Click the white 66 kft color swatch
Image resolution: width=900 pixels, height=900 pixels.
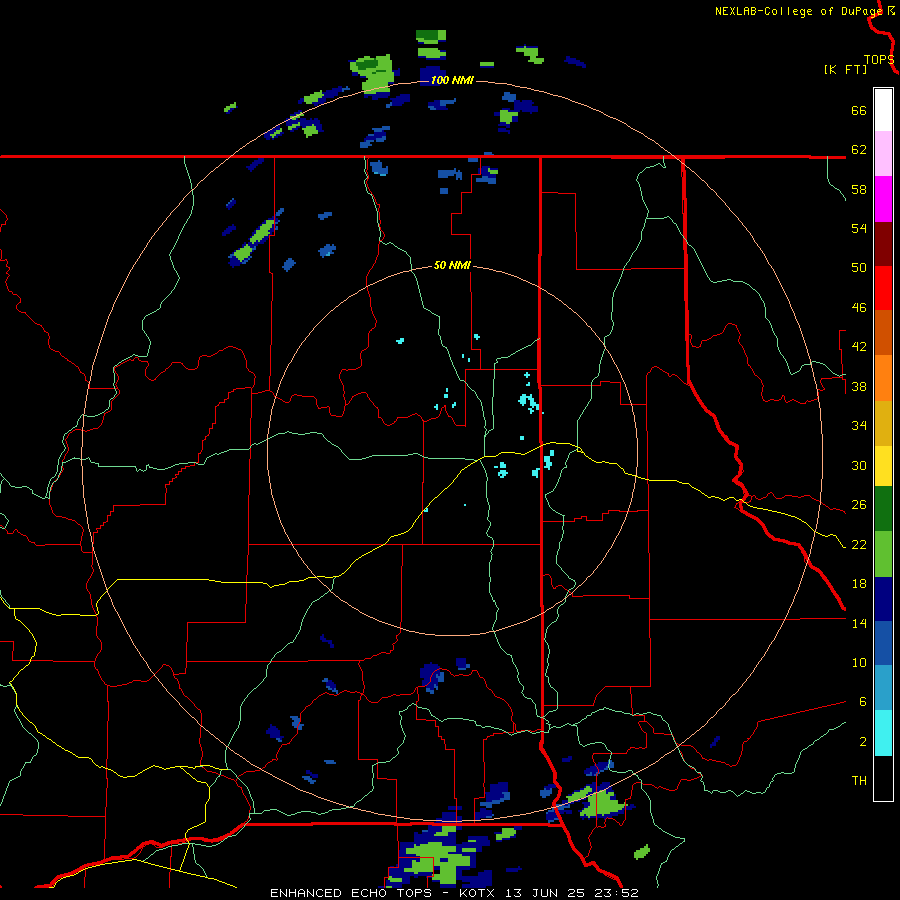point(883,110)
